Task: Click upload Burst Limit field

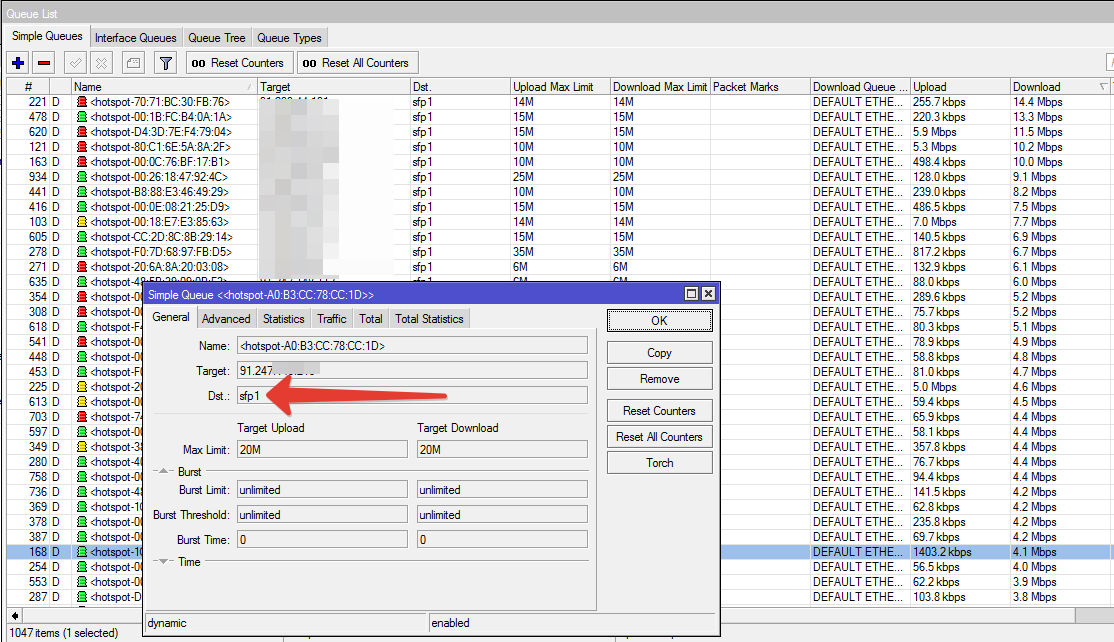Action: (322, 490)
